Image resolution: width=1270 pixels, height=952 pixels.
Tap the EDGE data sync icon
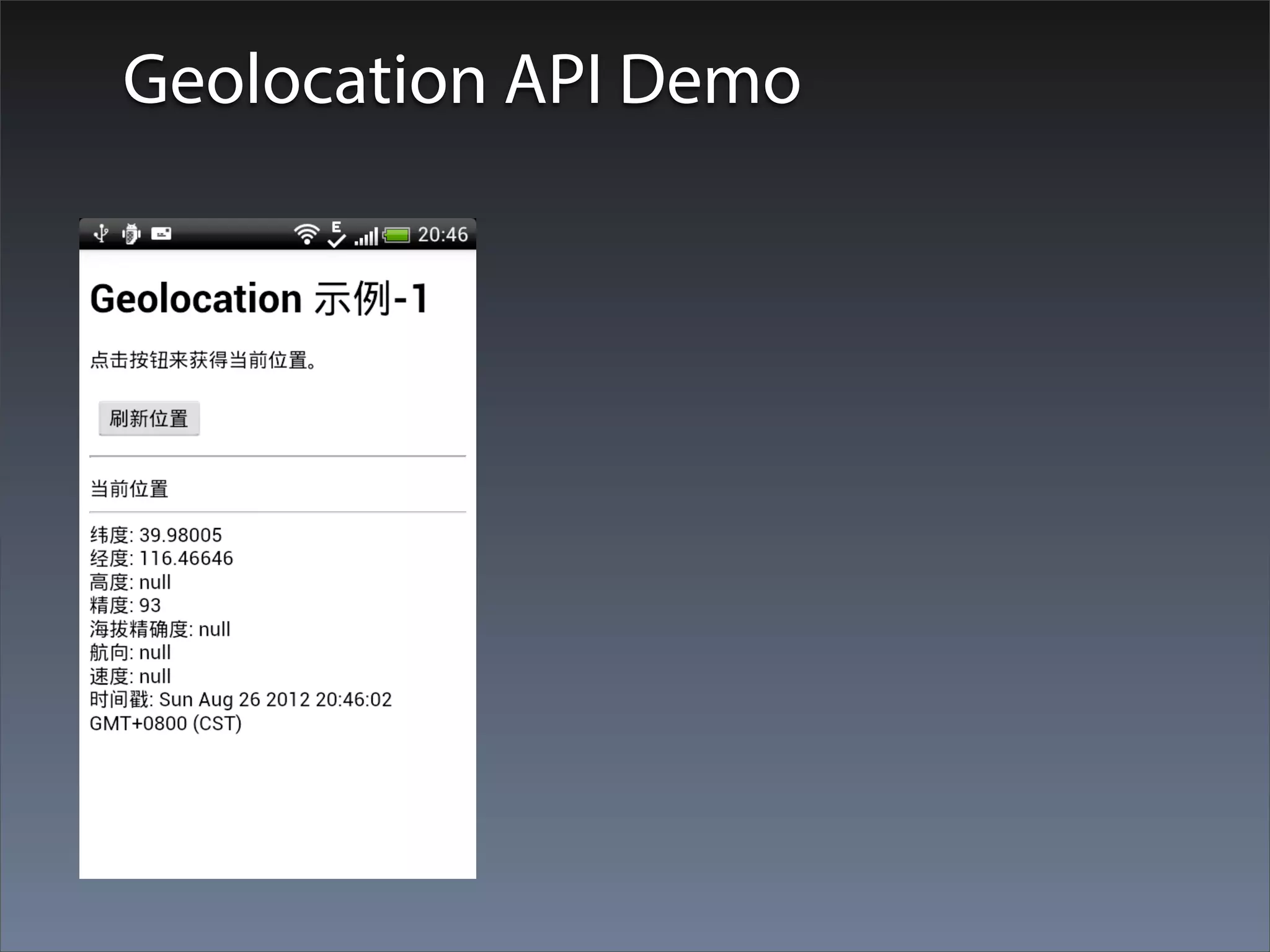click(336, 234)
